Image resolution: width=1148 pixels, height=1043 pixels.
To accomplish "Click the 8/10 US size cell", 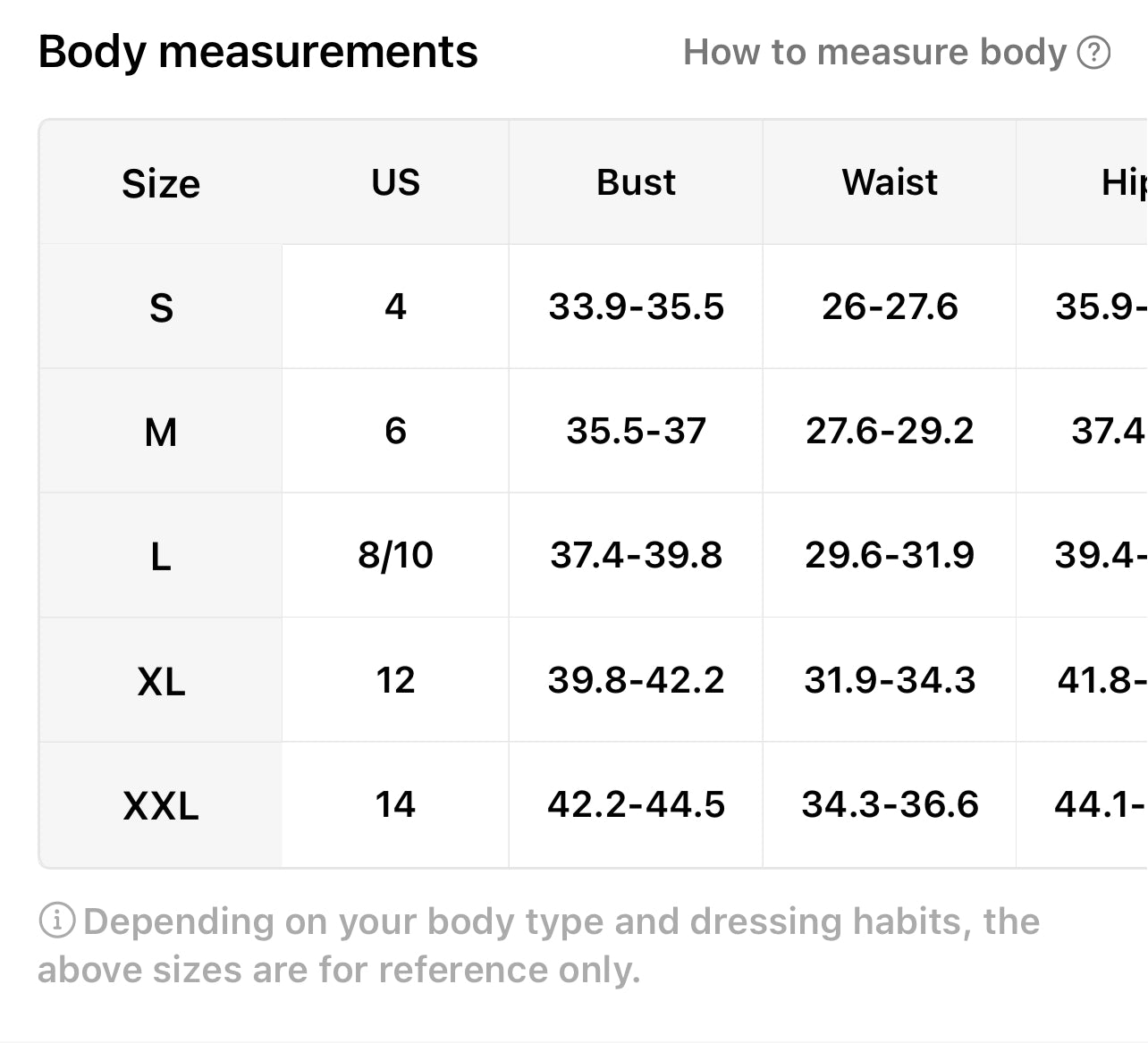I will click(x=395, y=556).
